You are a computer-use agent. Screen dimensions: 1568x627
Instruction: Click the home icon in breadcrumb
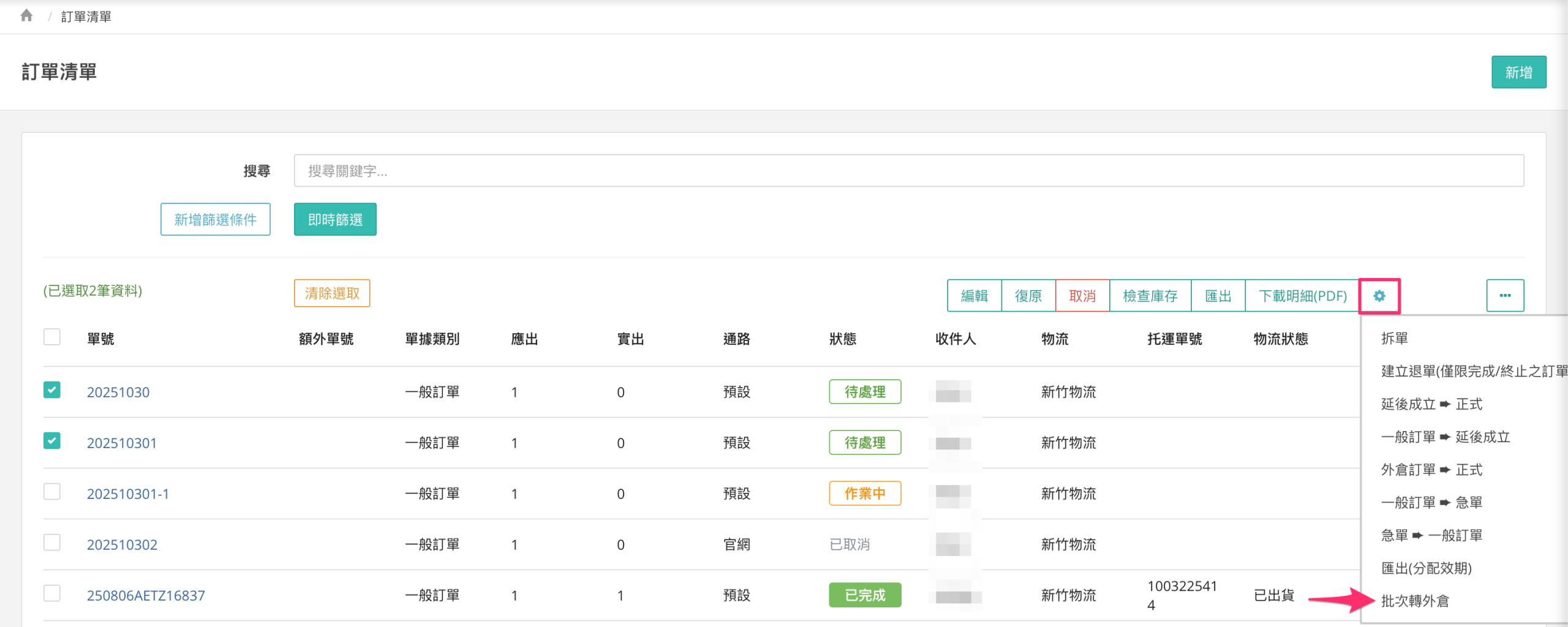point(26,16)
